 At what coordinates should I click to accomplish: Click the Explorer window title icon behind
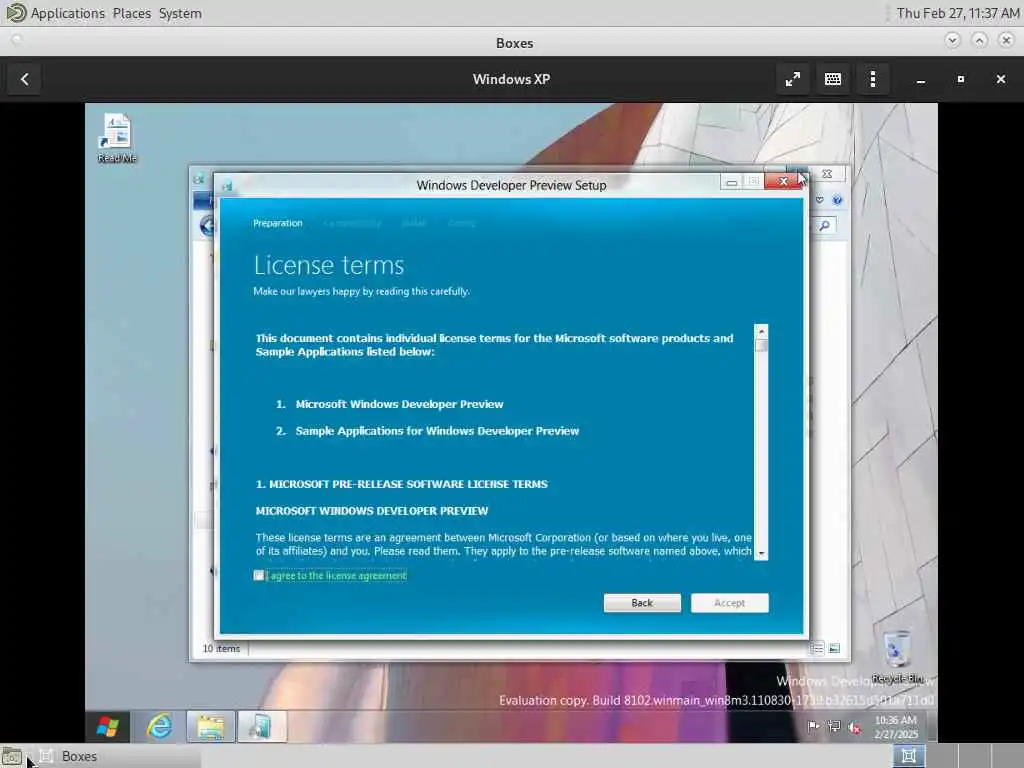[x=199, y=178]
